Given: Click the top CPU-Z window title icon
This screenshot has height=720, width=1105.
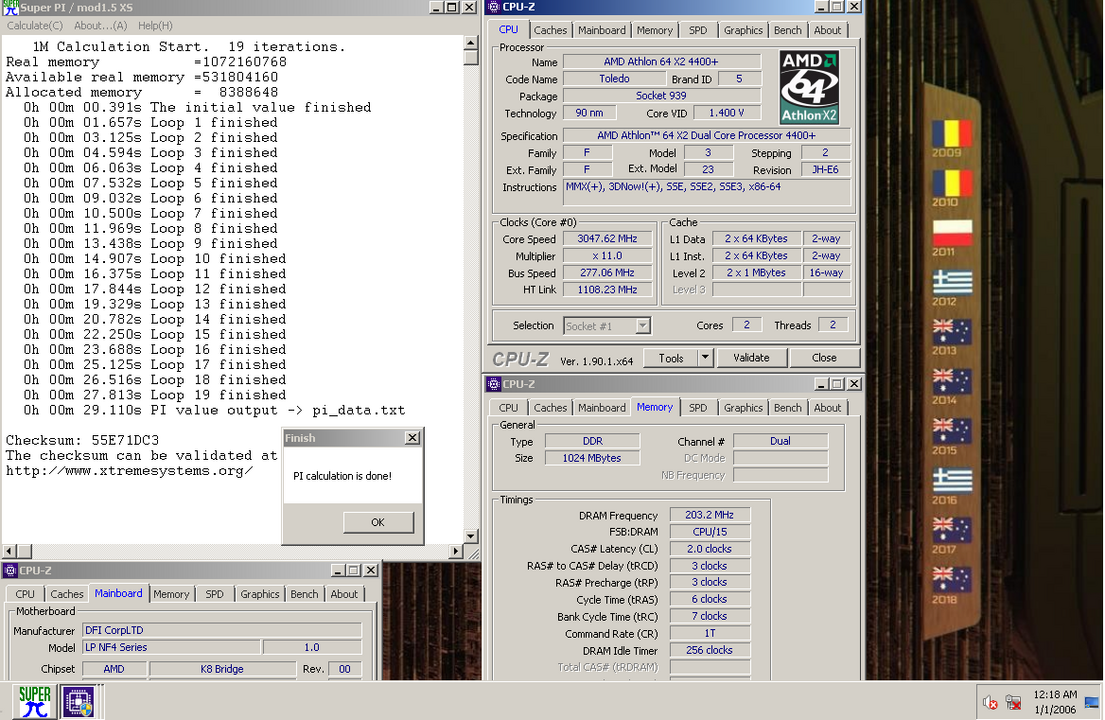Looking at the screenshot, I should (493, 7).
